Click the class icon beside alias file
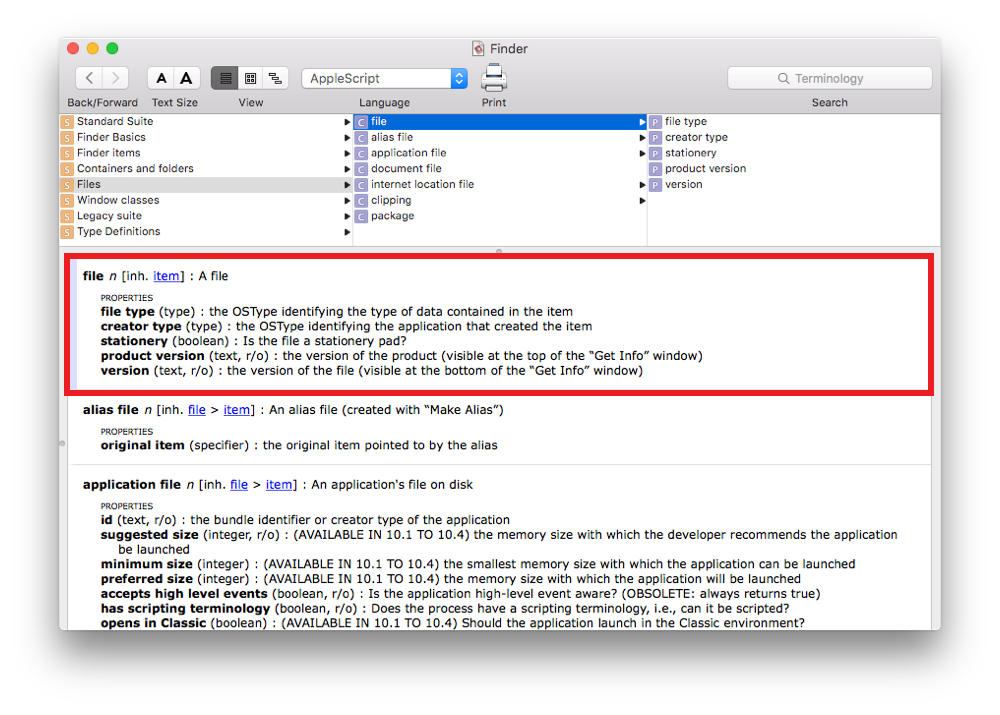1000x715 pixels. (x=362, y=138)
